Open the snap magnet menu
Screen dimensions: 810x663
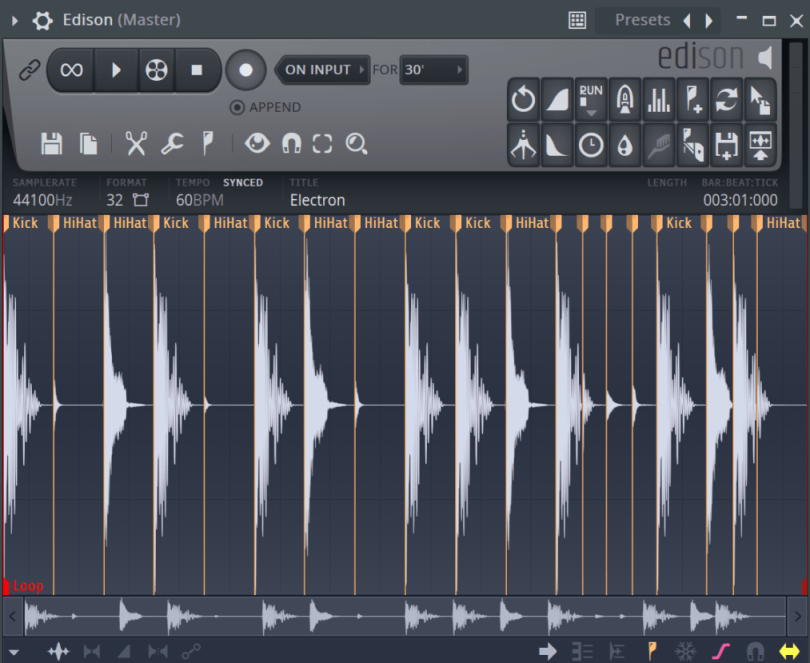[x=291, y=144]
